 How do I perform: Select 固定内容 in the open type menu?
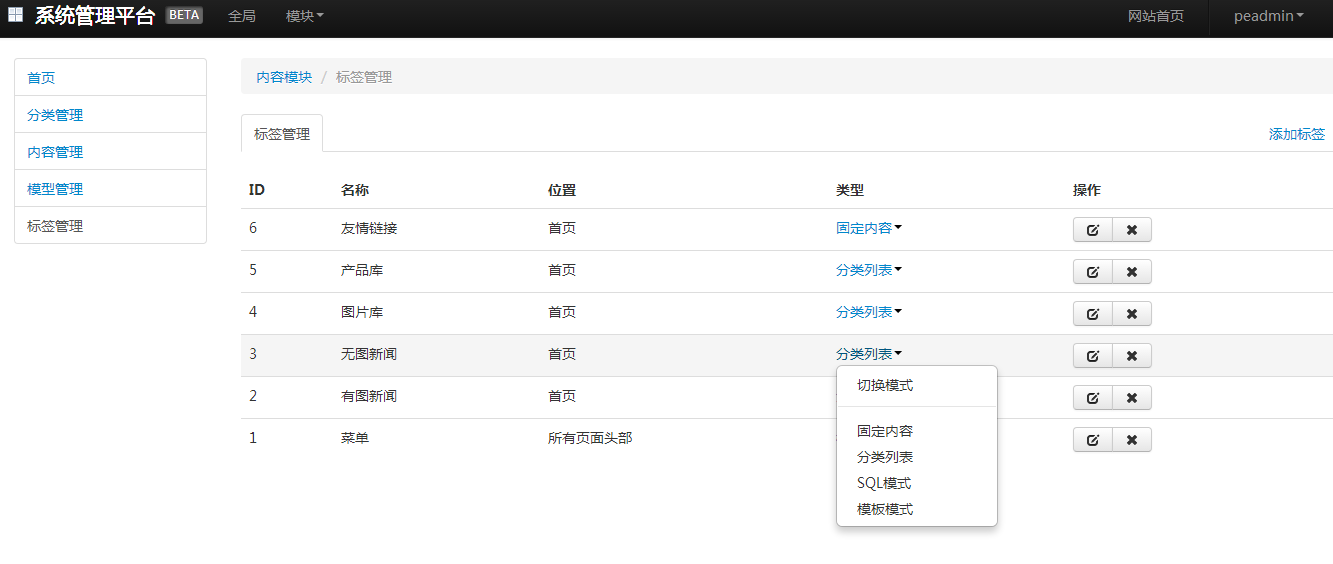tap(885, 431)
